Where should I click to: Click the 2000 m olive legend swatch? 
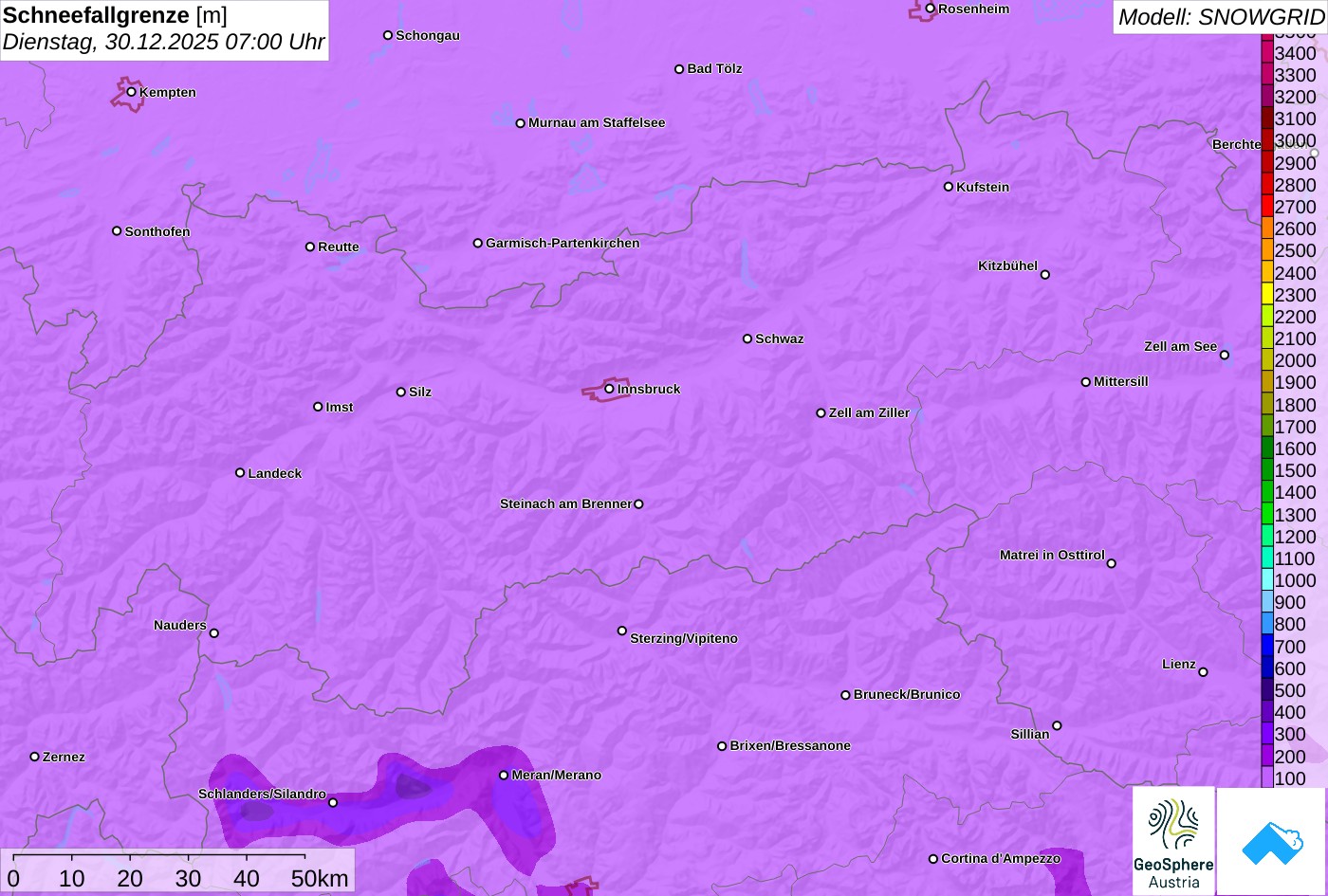pyautogui.click(x=1267, y=360)
